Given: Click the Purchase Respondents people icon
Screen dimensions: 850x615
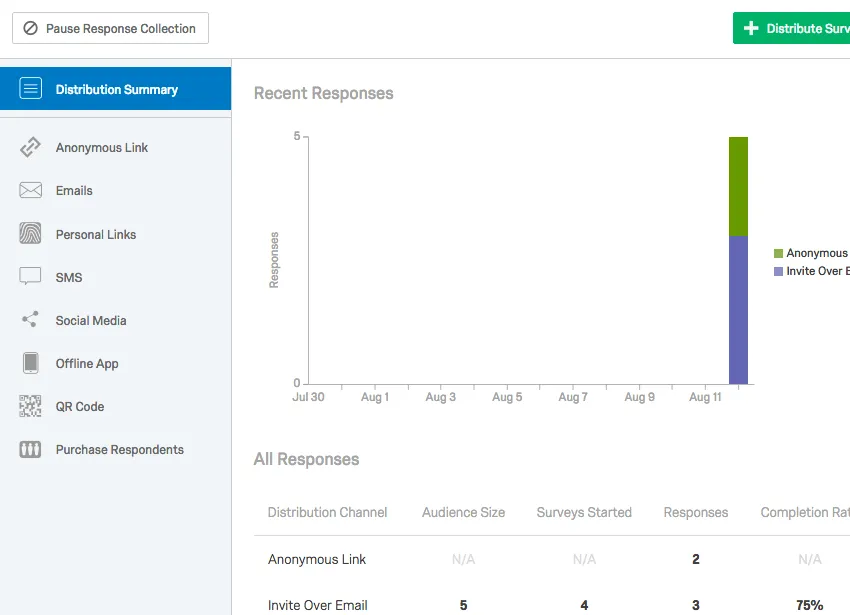Looking at the screenshot, I should coord(31,450).
